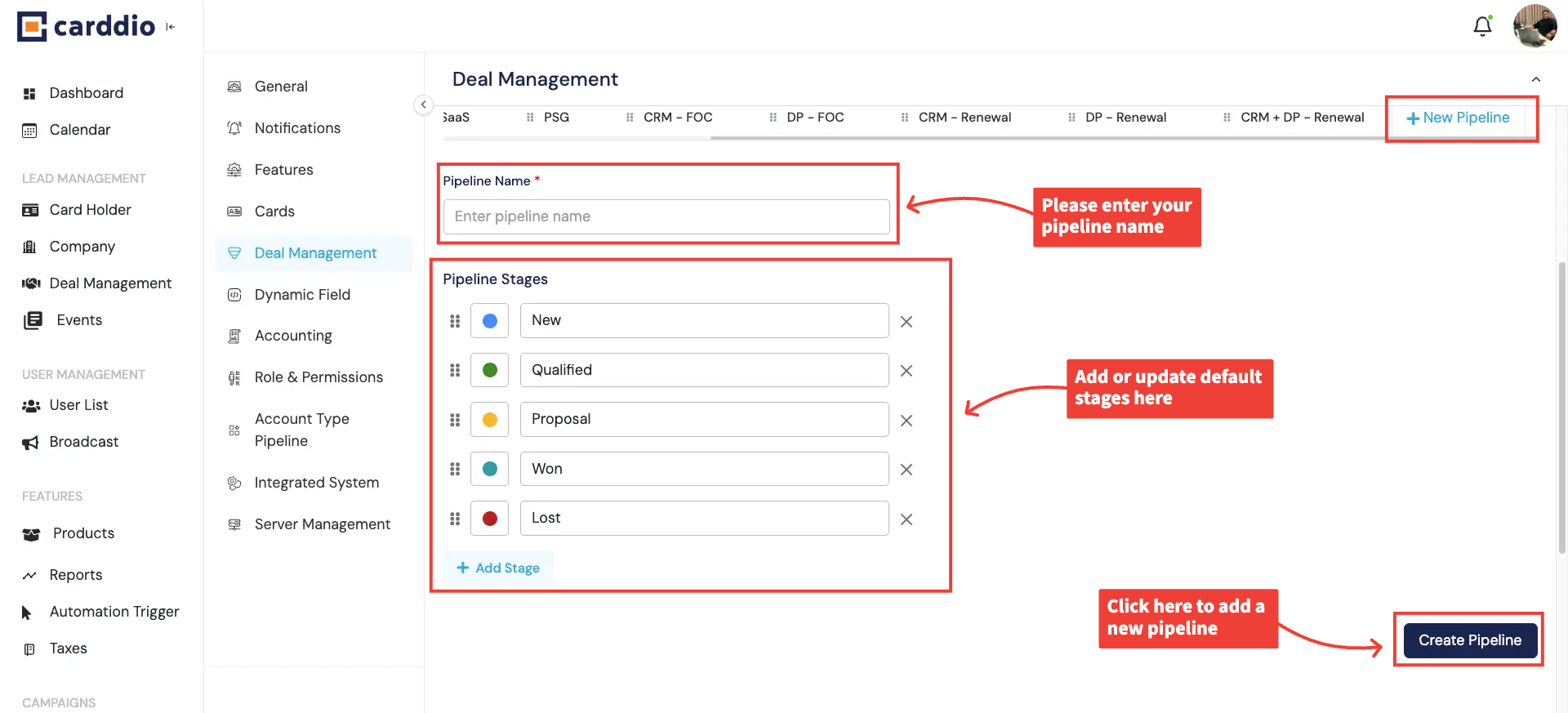
Task: Open Automation Trigger page
Action: [114, 612]
